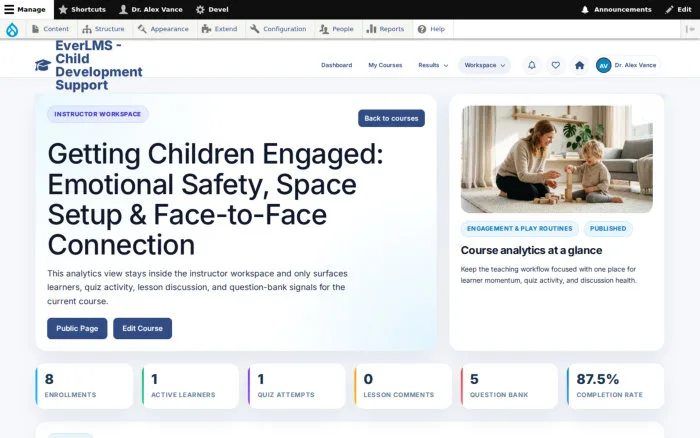Open the Manage hamburger menu
The height and width of the screenshot is (438, 700).
point(25,9)
